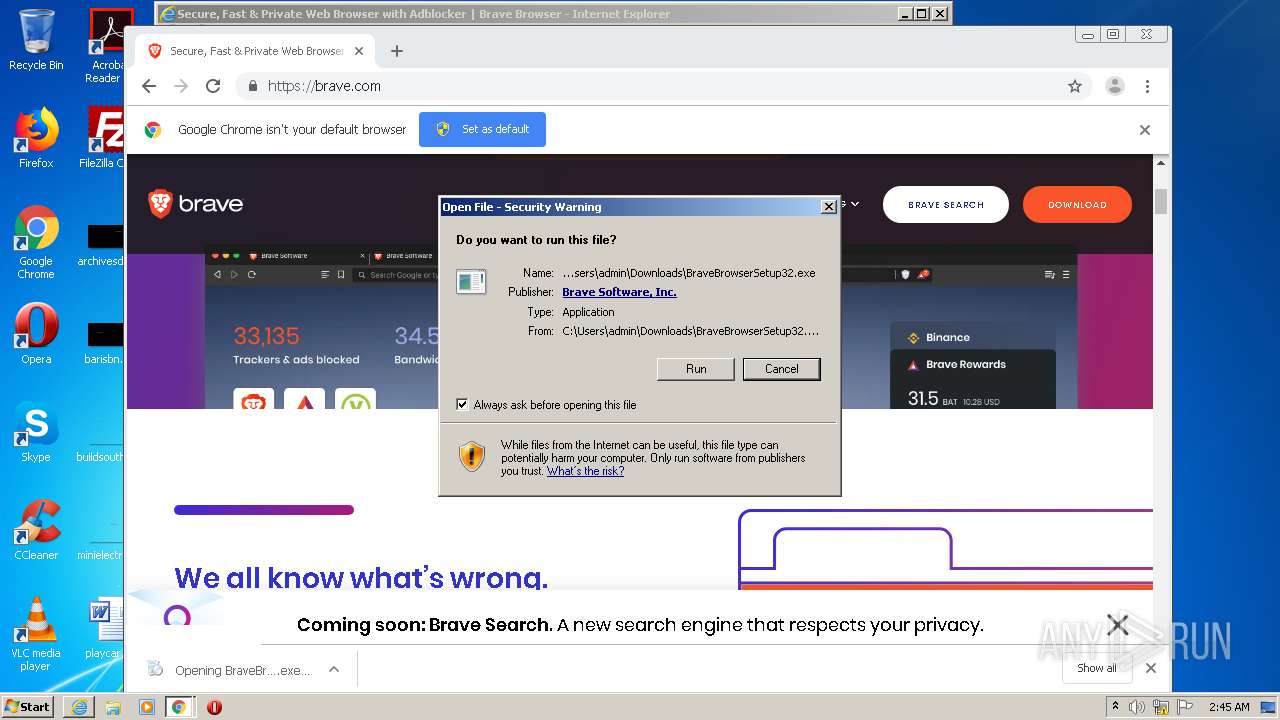Minimize the Chrome window
The width and height of the screenshot is (1280, 720).
(x=1087, y=35)
